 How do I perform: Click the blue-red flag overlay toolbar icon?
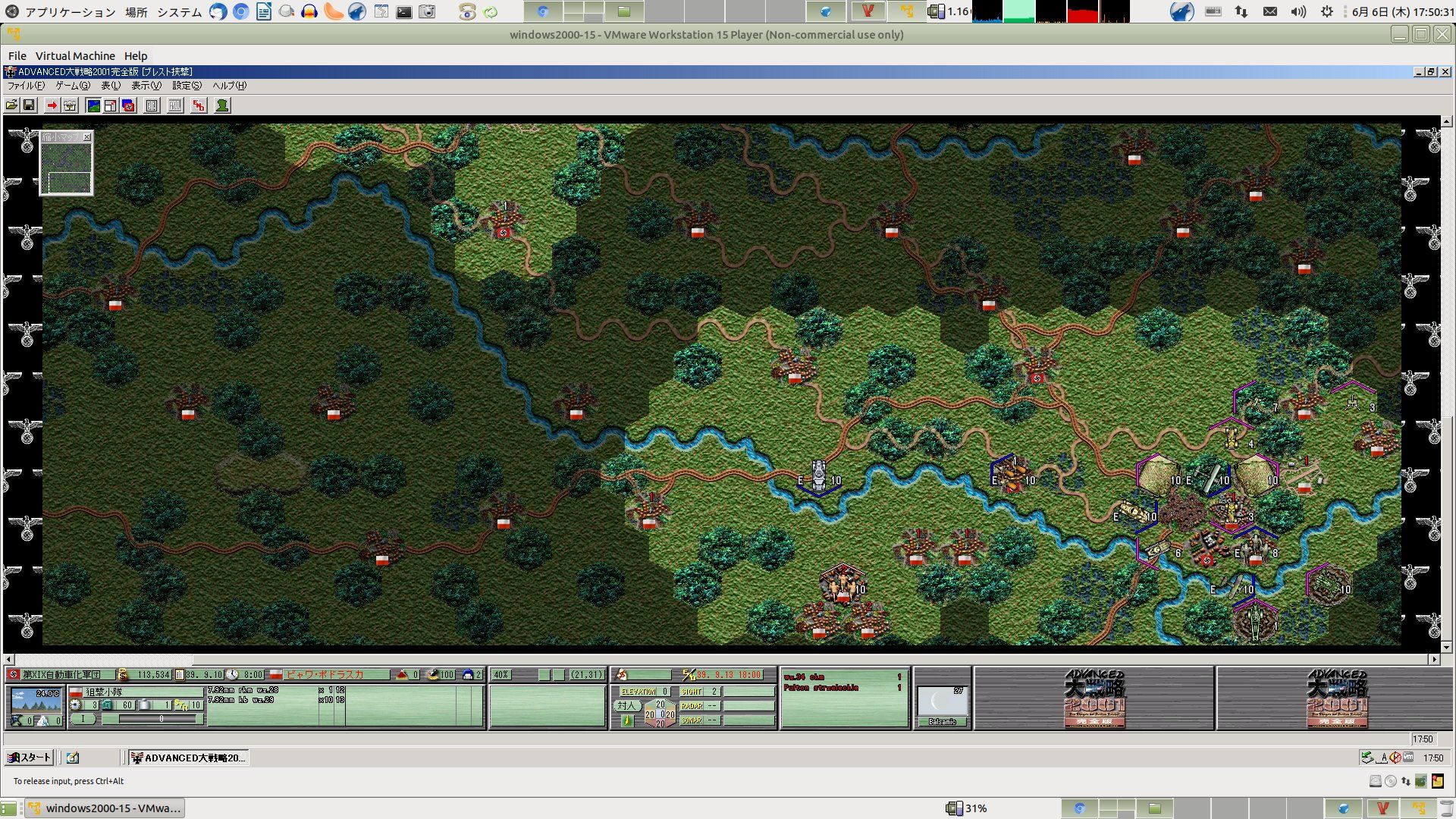pos(128,105)
